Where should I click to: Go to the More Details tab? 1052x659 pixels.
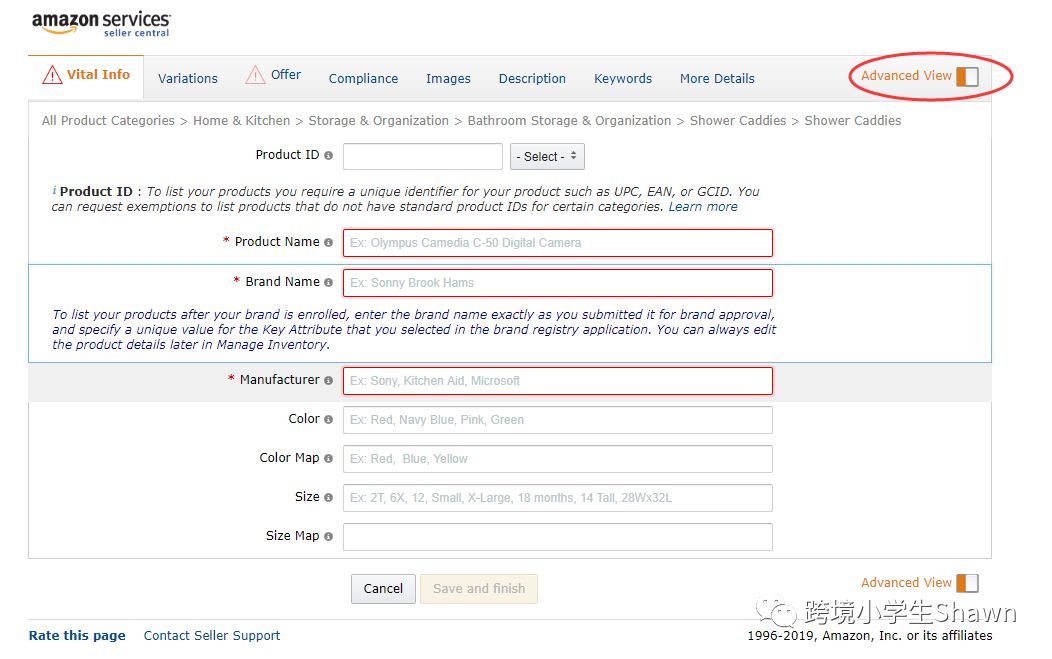click(x=717, y=79)
